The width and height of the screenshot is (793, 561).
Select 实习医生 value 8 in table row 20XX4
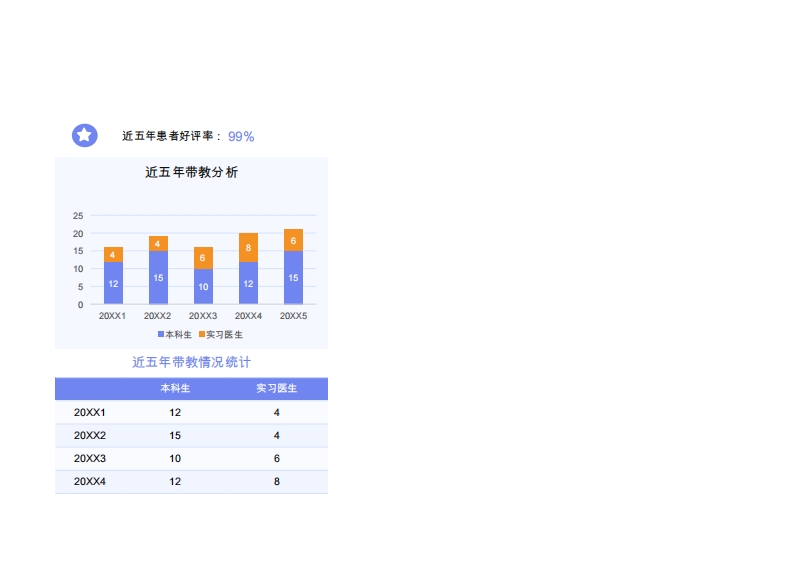point(277,482)
